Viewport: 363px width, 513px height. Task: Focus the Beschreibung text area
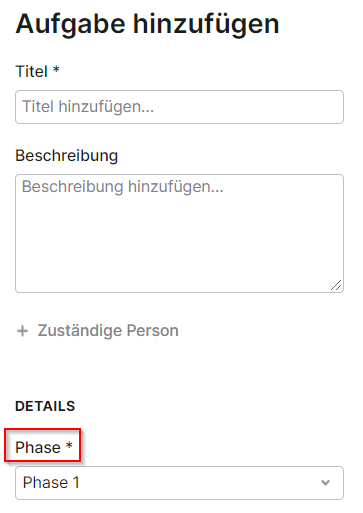179,233
